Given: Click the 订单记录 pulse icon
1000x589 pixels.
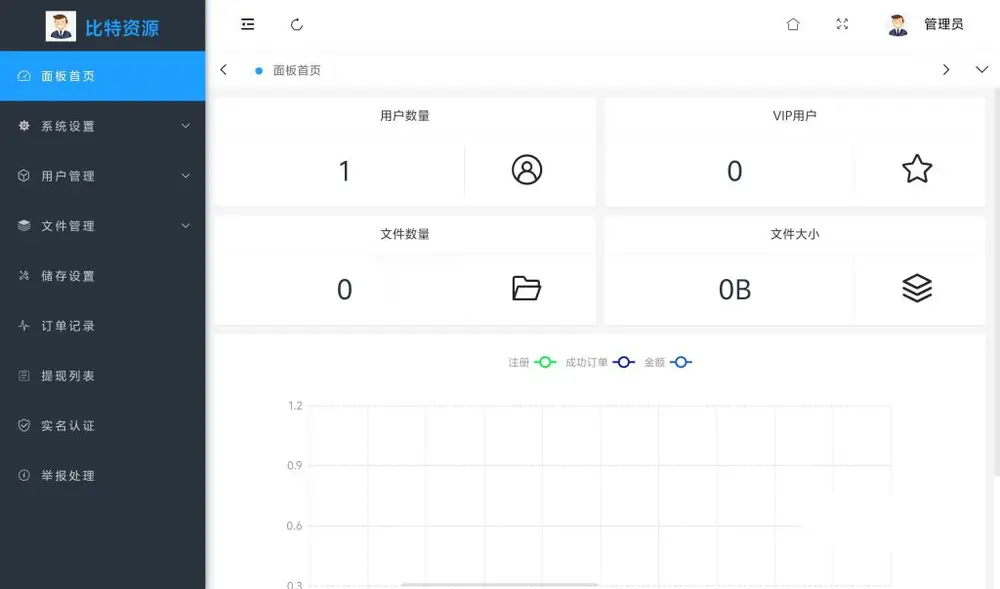Looking at the screenshot, I should [x=24, y=325].
